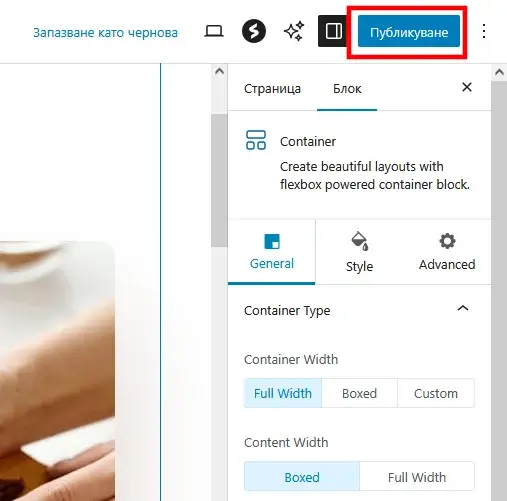
Task: Open the Advanced settings tab
Action: pyautogui.click(x=447, y=252)
